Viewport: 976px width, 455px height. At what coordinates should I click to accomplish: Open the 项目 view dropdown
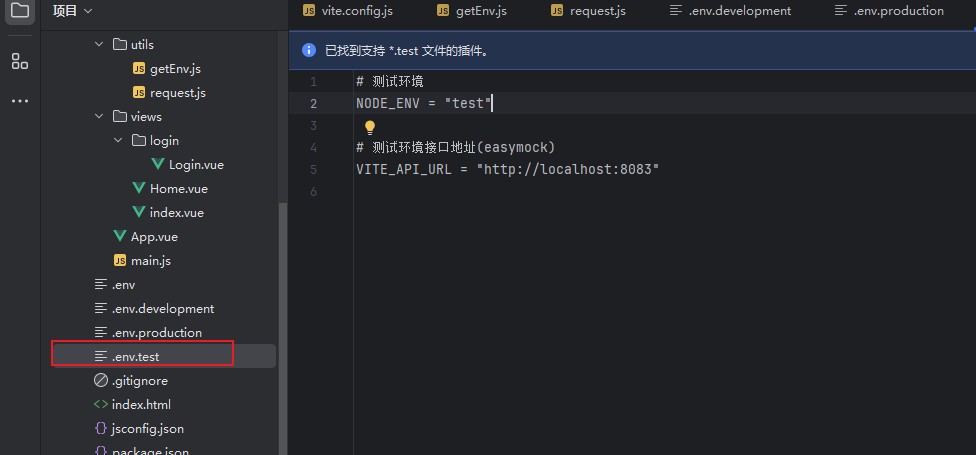pyautogui.click(x=72, y=11)
